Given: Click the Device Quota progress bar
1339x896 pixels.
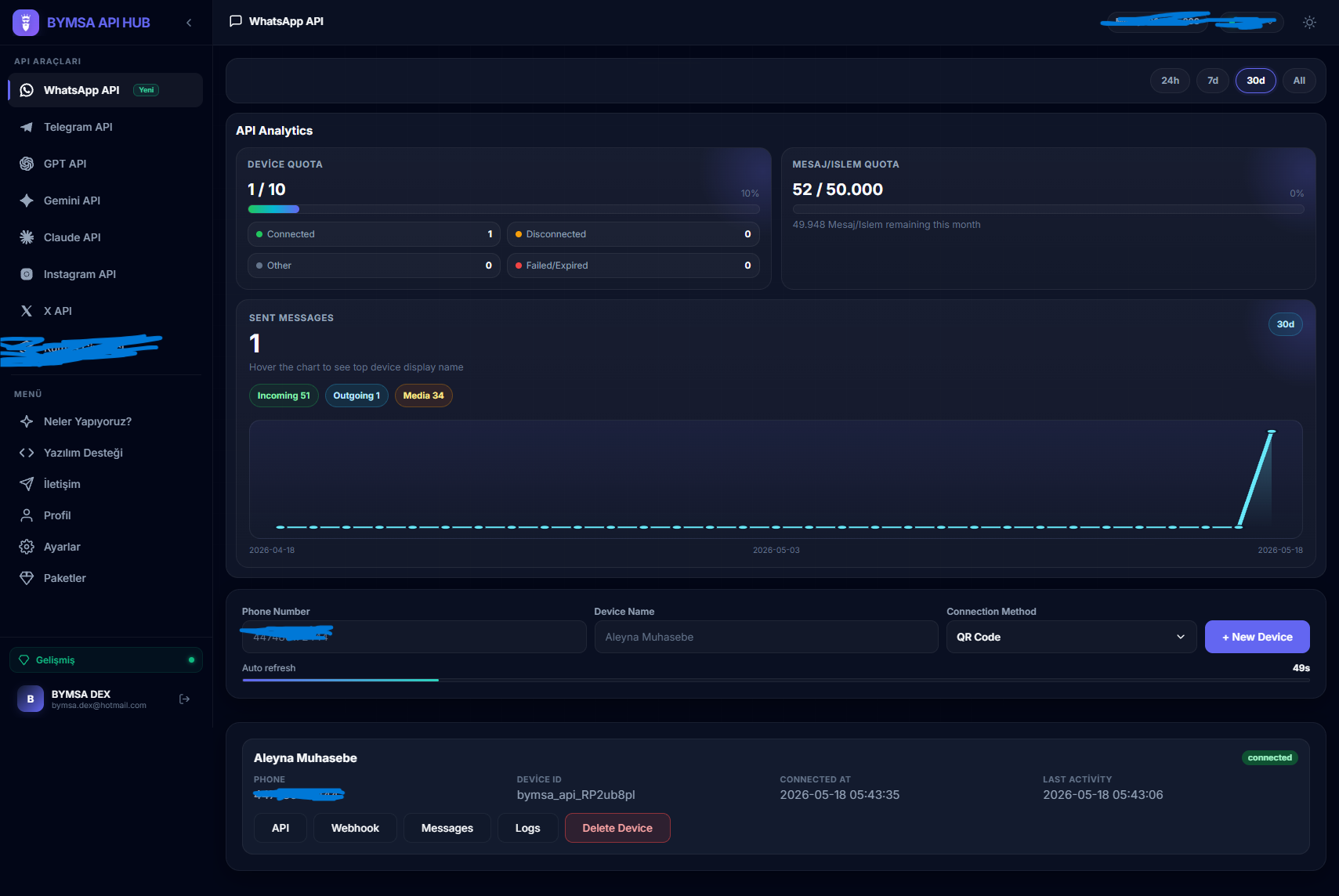Looking at the screenshot, I should (x=504, y=209).
